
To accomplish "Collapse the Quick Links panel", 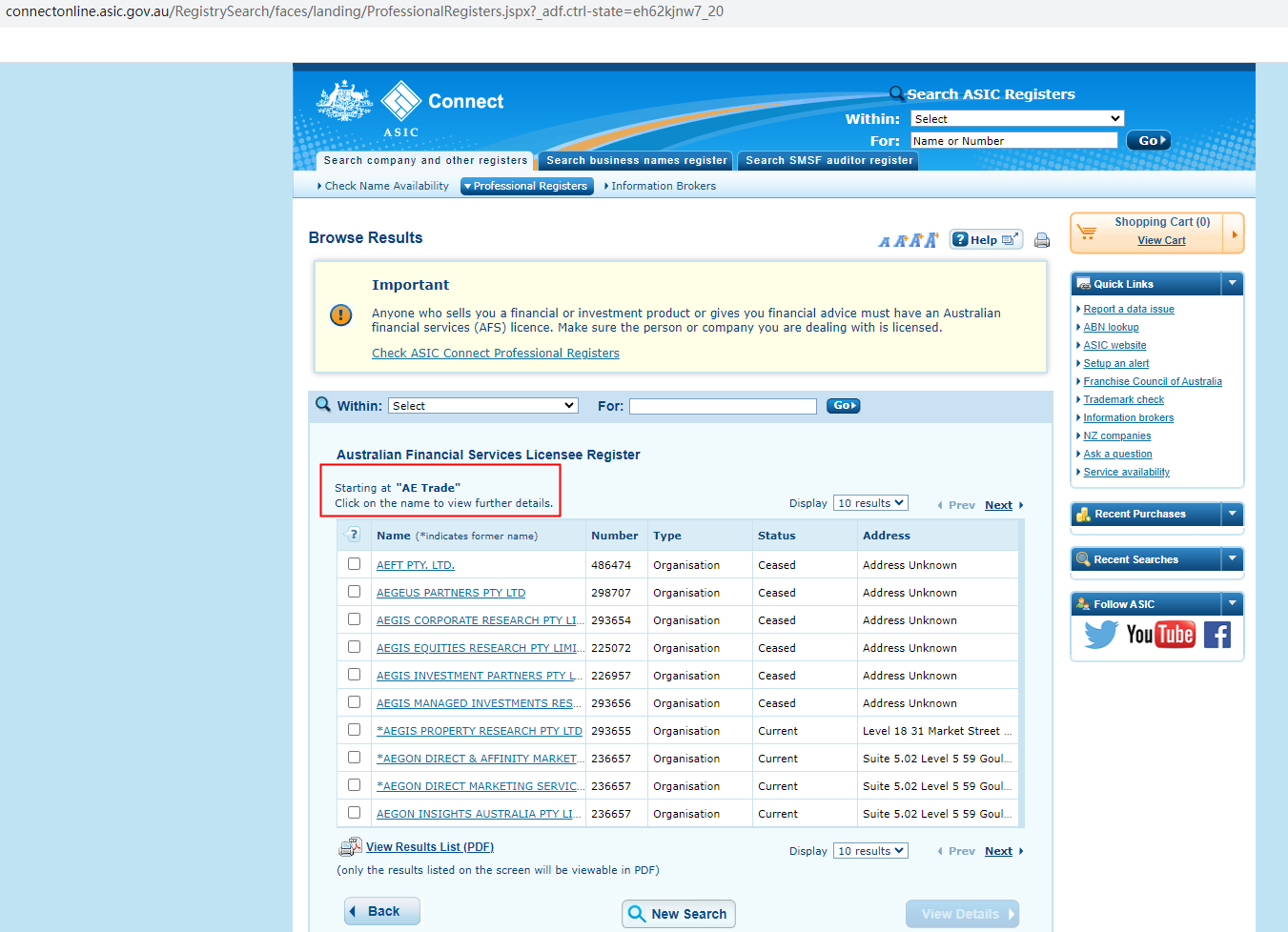I will click(x=1232, y=284).
